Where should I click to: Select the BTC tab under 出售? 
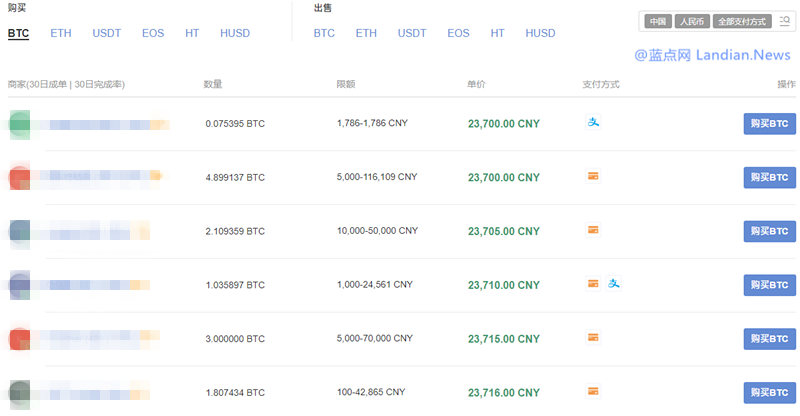324,33
